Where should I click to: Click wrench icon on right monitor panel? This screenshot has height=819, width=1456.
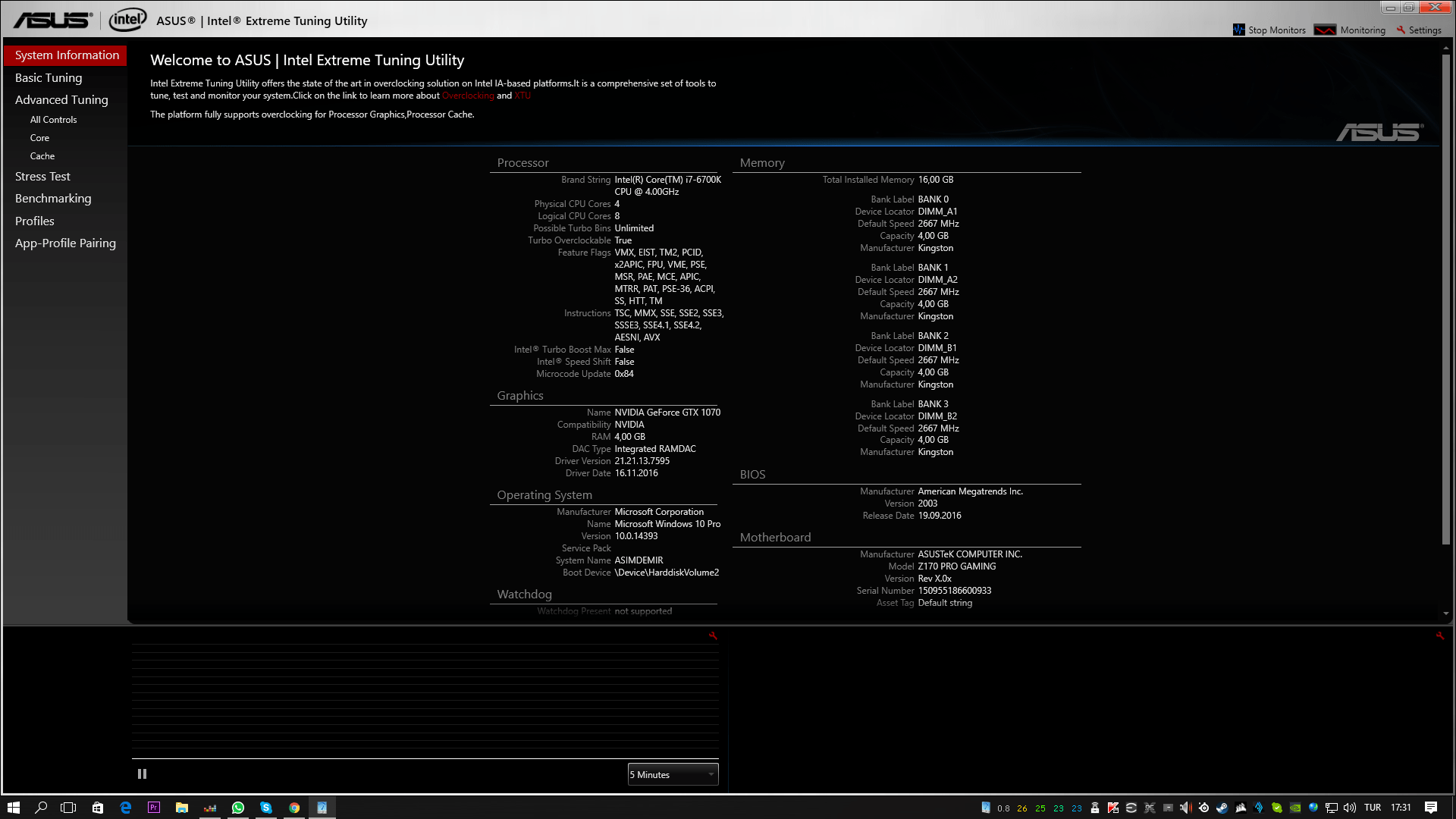1439,636
